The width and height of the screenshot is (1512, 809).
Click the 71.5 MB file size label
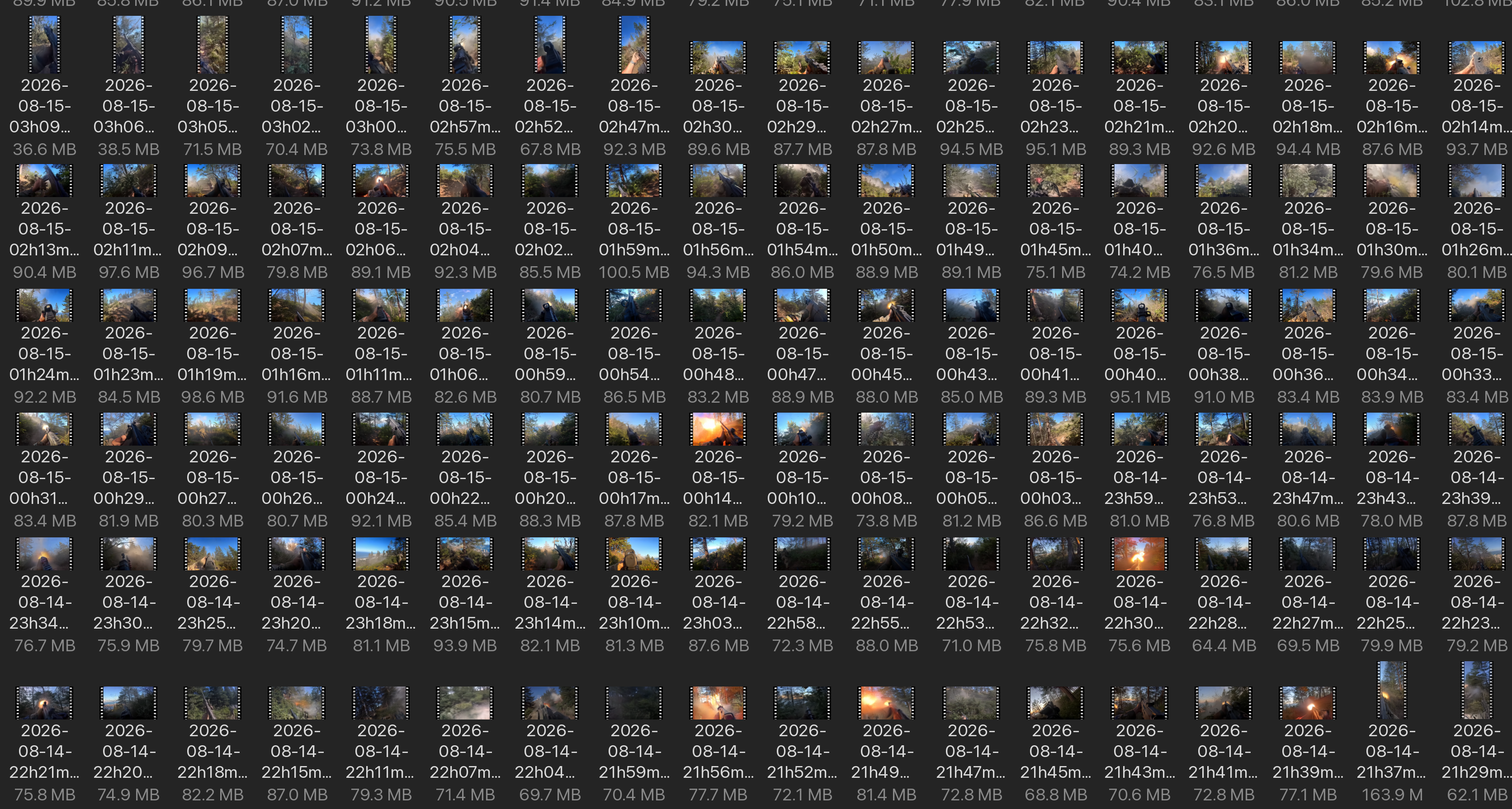pos(213,150)
